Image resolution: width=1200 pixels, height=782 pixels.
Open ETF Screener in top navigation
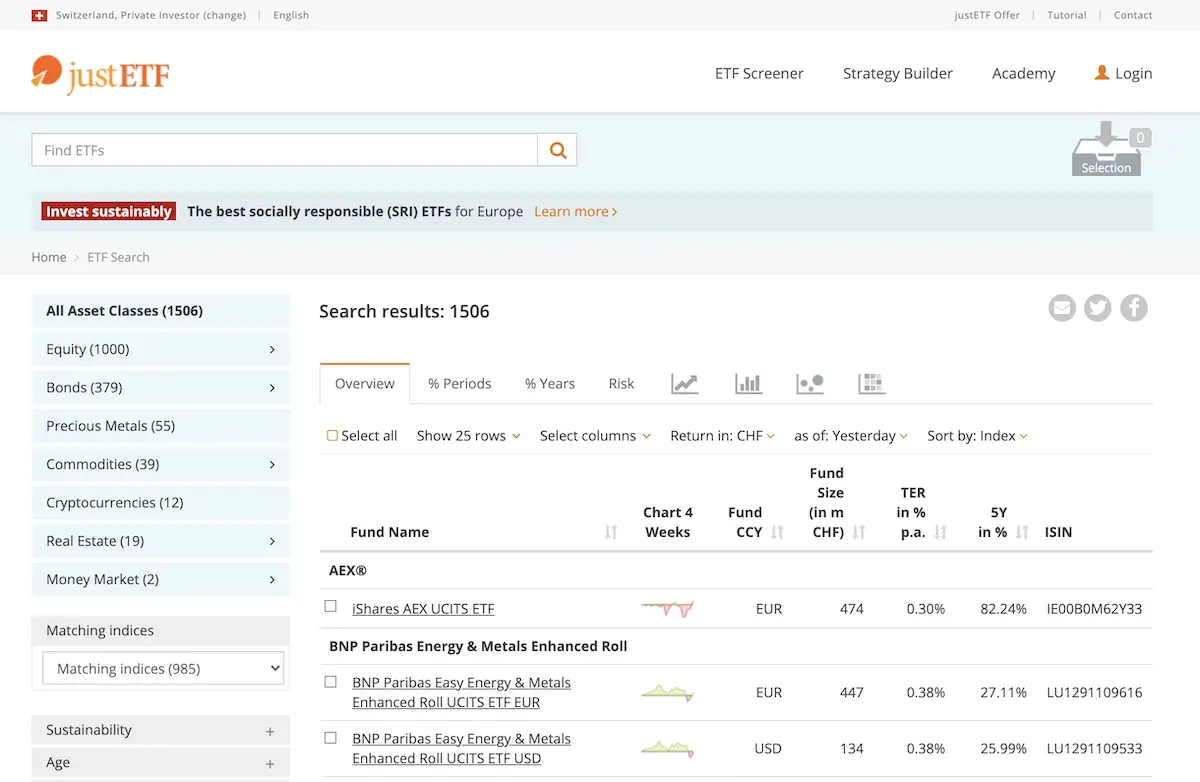[x=759, y=73]
